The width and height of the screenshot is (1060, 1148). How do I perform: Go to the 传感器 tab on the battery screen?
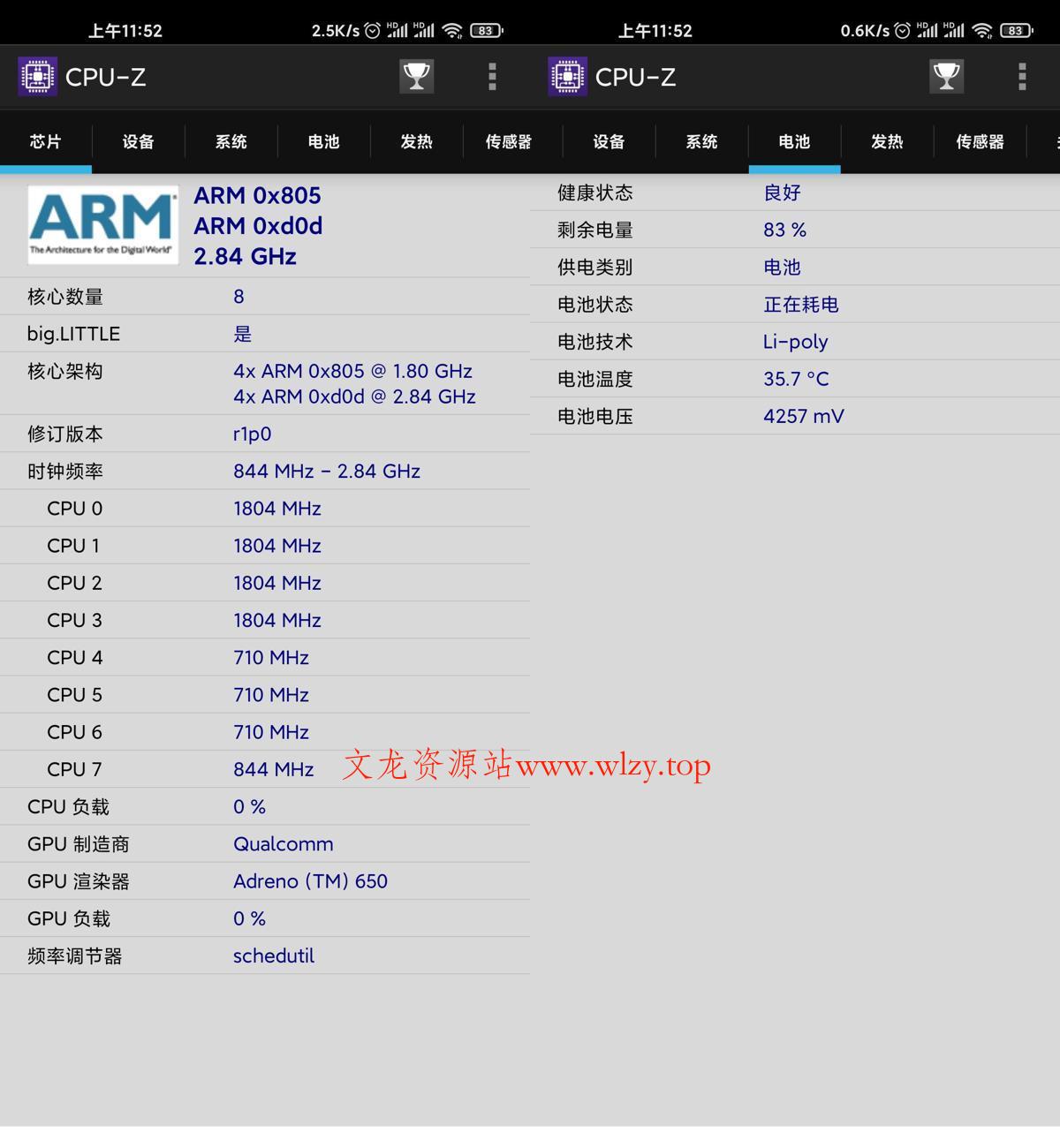980,141
